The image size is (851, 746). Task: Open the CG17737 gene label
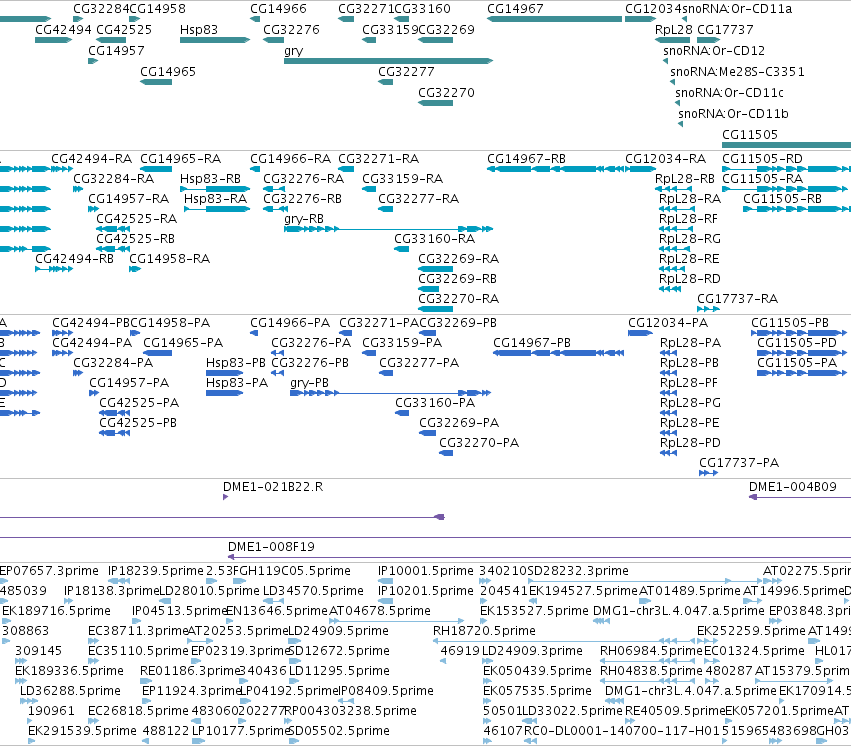(725, 30)
